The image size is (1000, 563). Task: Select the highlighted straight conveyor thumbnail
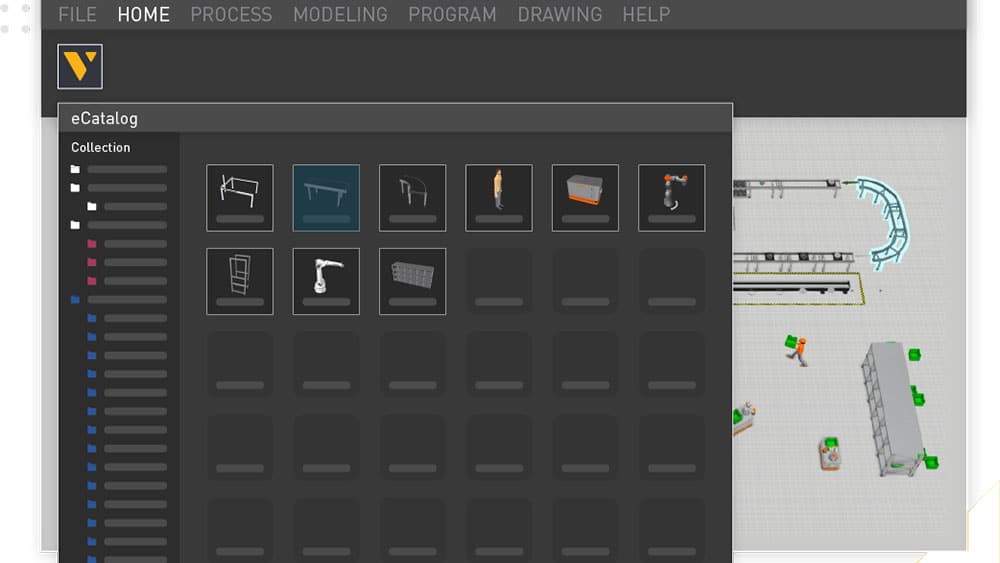(x=326, y=198)
